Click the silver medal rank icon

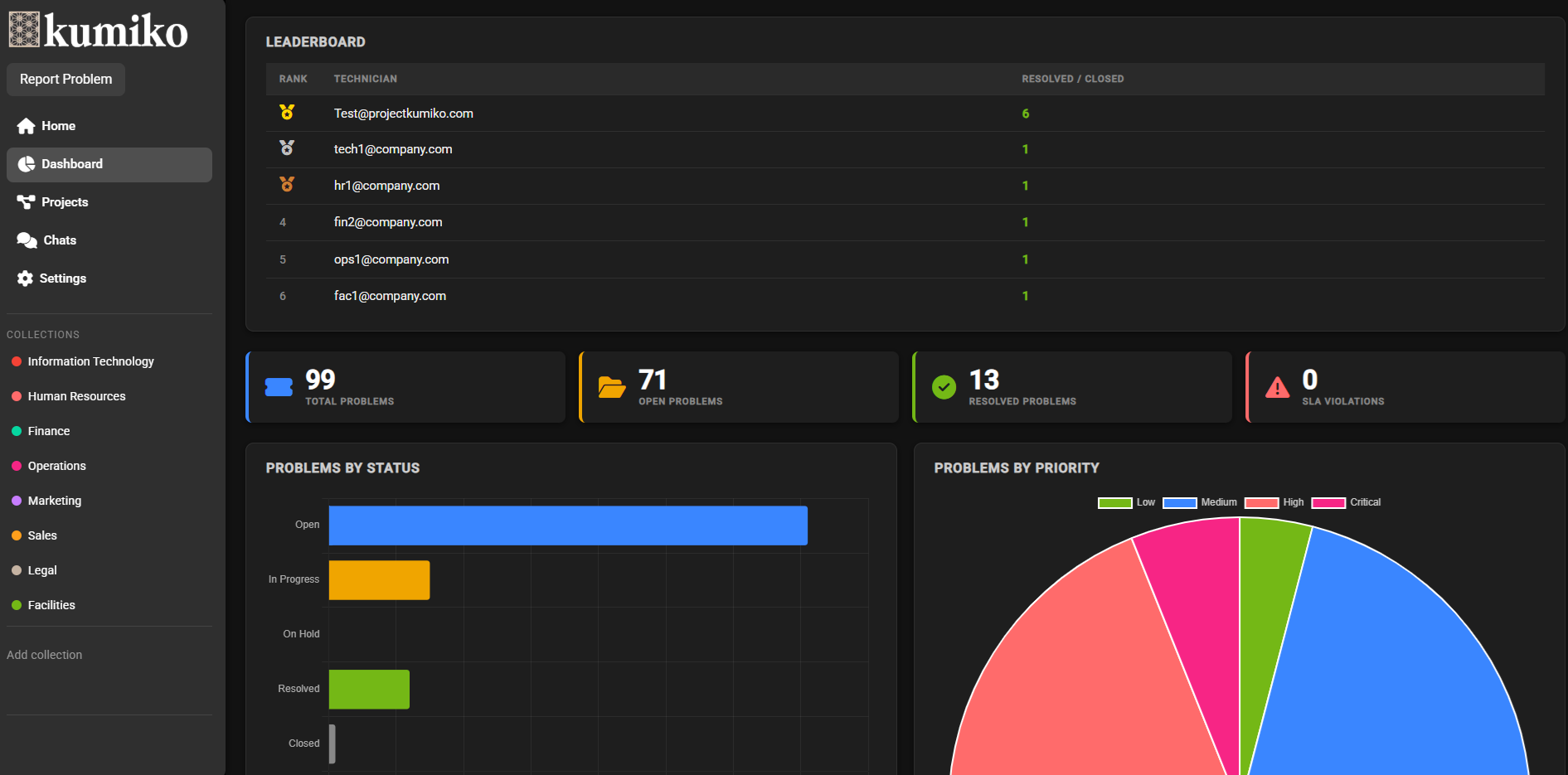pyautogui.click(x=287, y=148)
